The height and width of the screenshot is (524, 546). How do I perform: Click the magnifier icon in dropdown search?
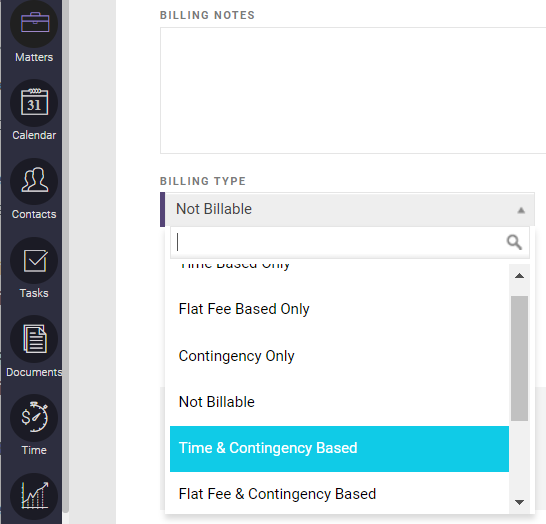coord(514,242)
